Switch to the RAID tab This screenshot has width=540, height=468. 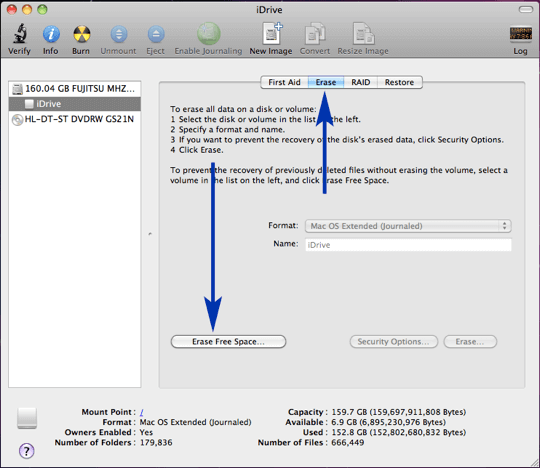(x=361, y=82)
